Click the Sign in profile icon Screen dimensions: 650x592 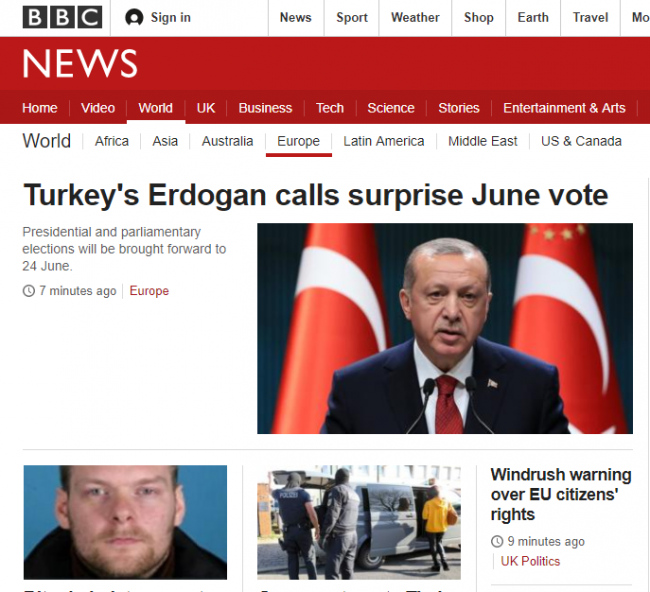(x=134, y=17)
